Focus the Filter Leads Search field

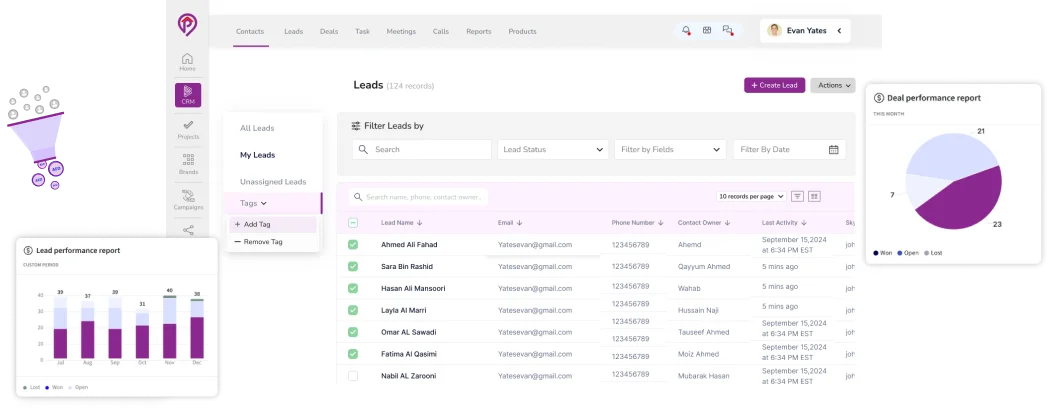422,150
